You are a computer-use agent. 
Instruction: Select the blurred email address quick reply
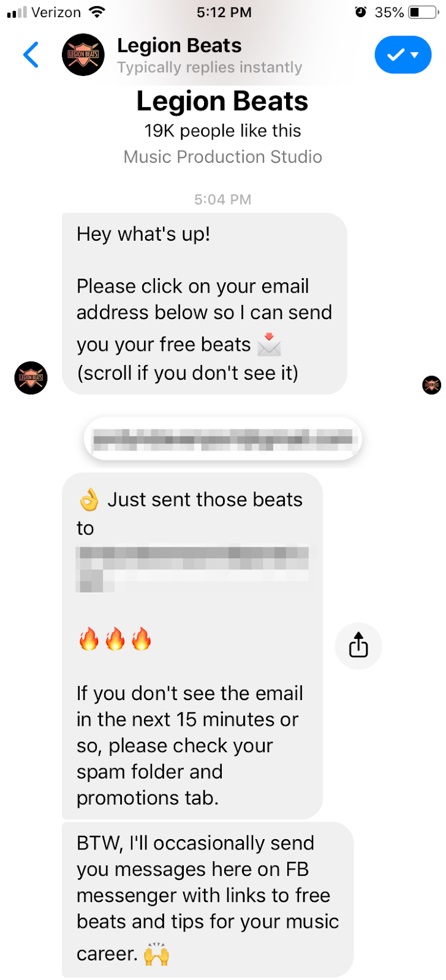pyautogui.click(x=222, y=439)
